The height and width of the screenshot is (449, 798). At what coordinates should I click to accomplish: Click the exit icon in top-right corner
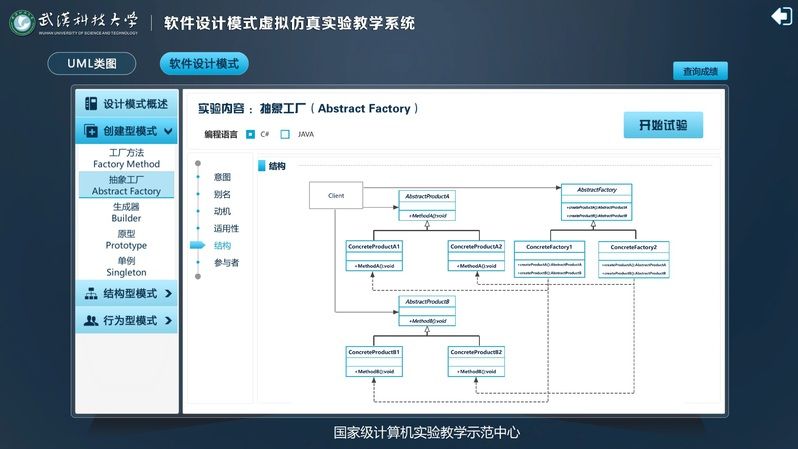tap(780, 16)
